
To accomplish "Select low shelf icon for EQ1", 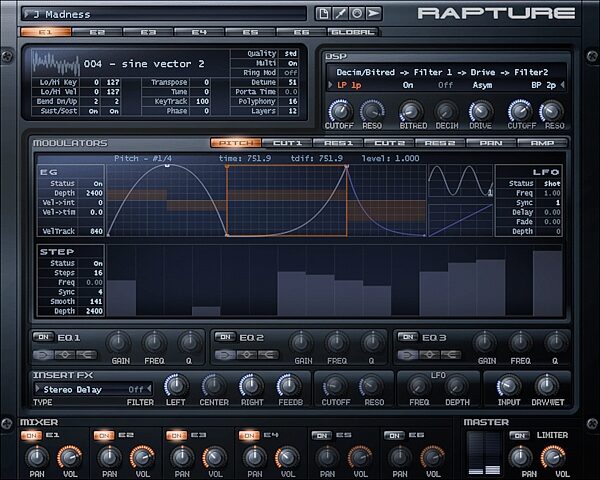I will tap(43, 355).
